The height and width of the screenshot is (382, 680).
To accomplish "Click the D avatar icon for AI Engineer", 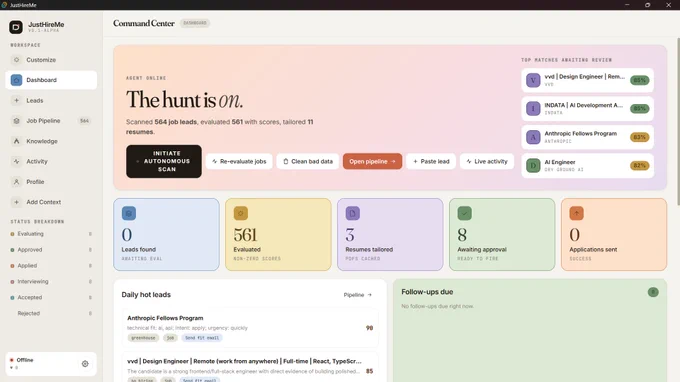I will point(533,166).
